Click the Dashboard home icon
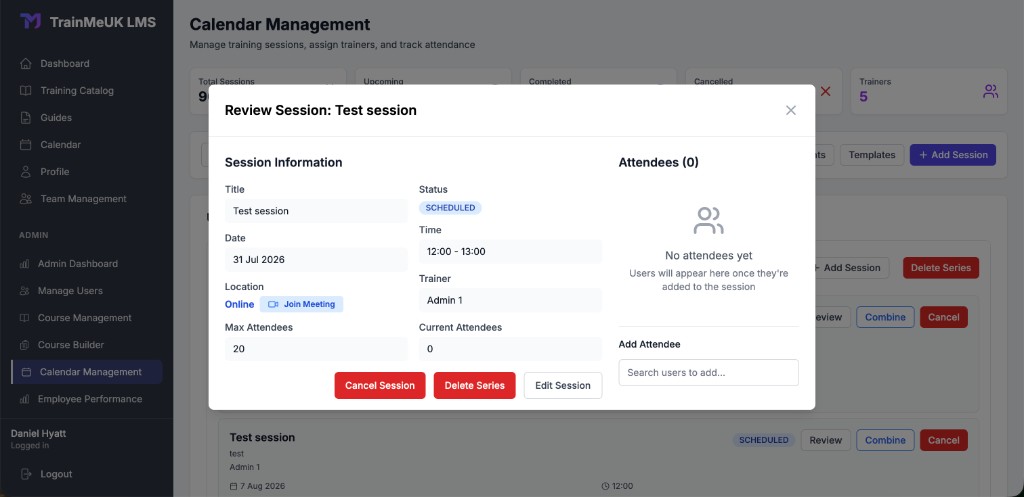The width and height of the screenshot is (1024, 497). click(25, 63)
